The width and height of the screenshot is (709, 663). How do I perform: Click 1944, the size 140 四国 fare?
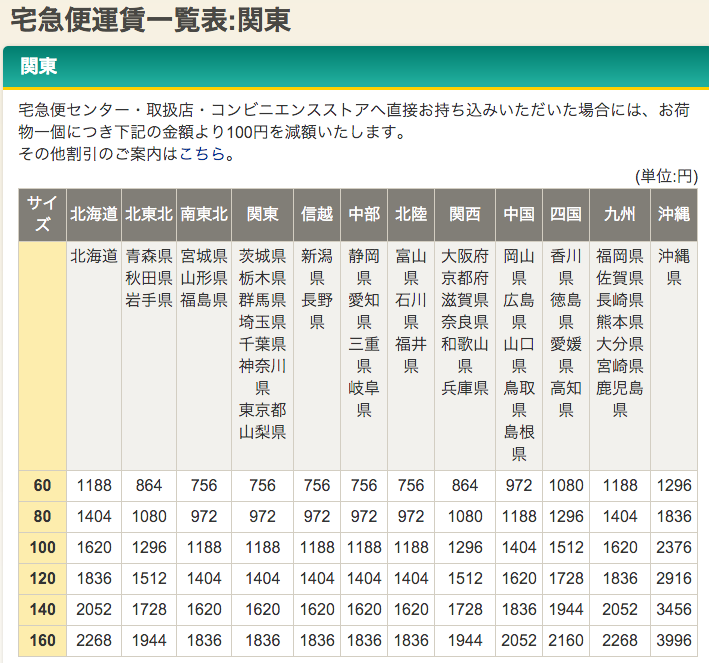566,610
